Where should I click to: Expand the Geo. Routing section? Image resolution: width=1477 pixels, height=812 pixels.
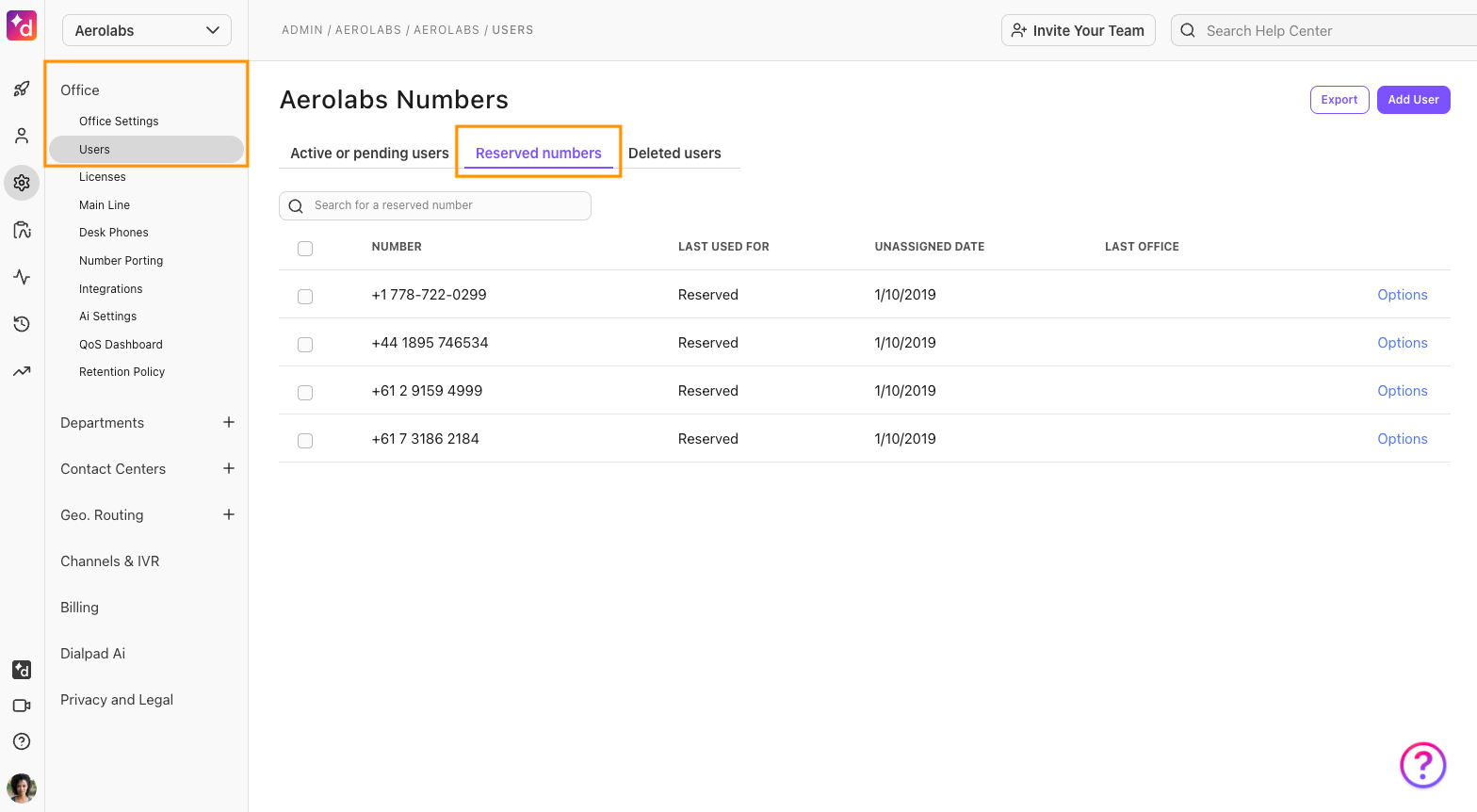(x=102, y=515)
